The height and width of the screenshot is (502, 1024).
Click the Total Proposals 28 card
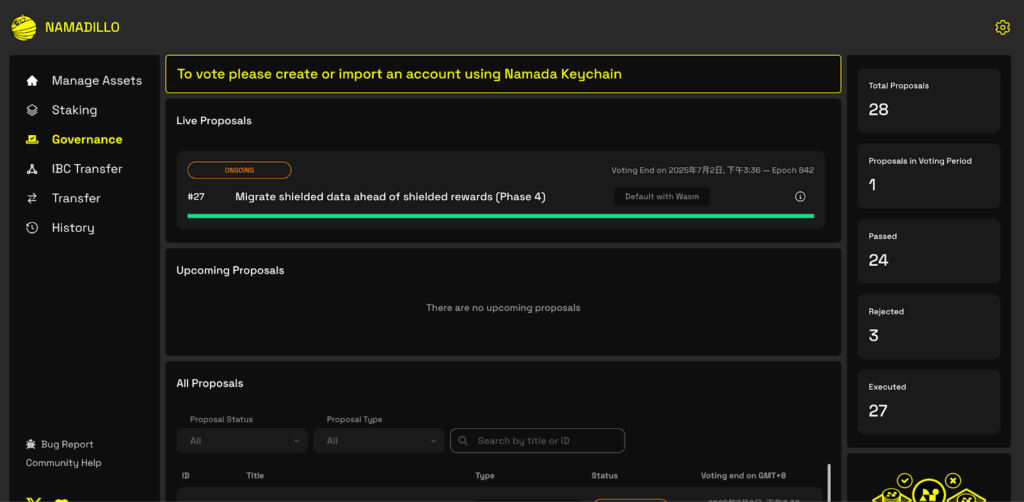coord(929,101)
